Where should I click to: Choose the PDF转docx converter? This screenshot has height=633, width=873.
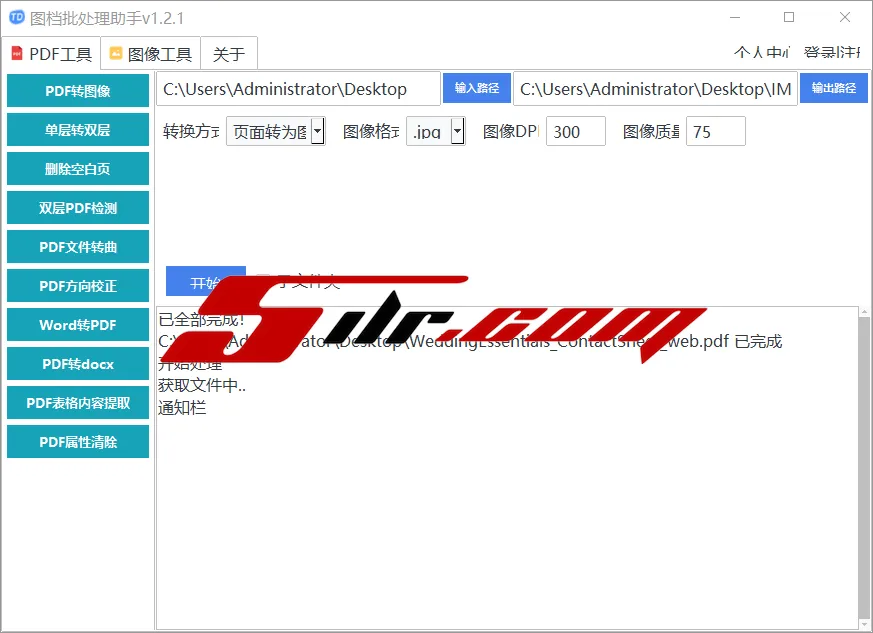click(x=78, y=364)
